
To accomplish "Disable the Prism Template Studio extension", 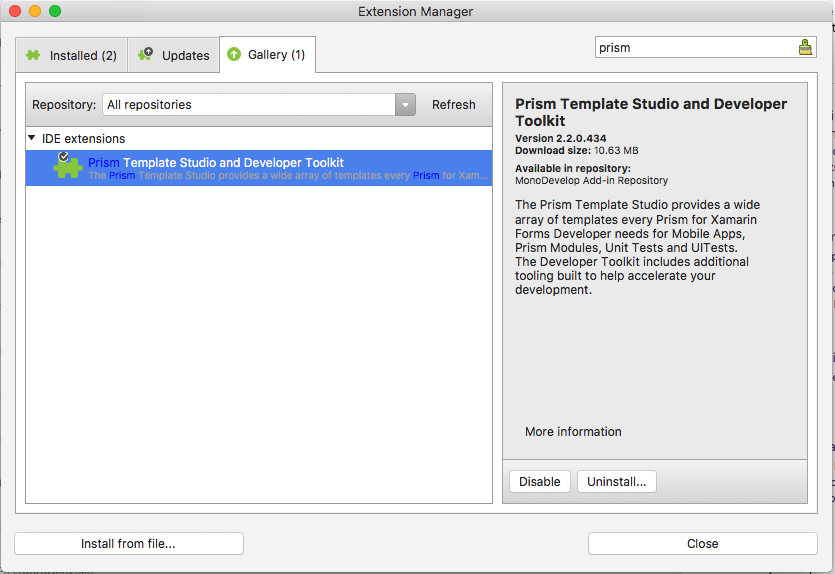I will click(539, 482).
